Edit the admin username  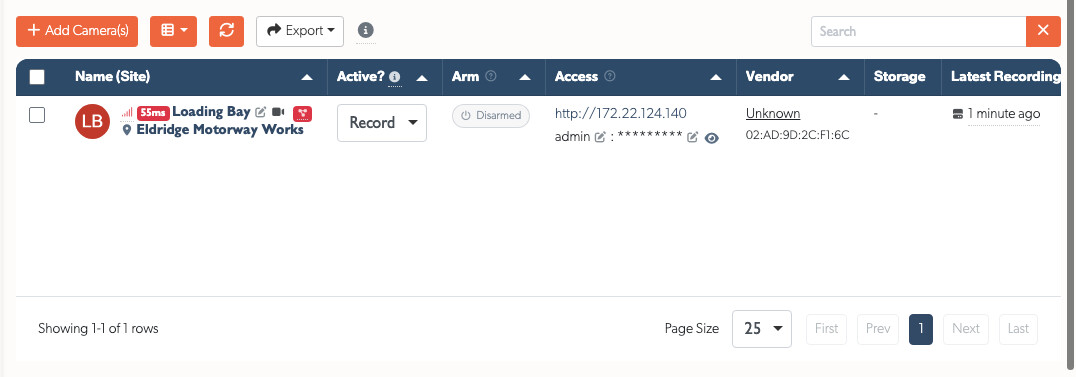click(x=600, y=137)
